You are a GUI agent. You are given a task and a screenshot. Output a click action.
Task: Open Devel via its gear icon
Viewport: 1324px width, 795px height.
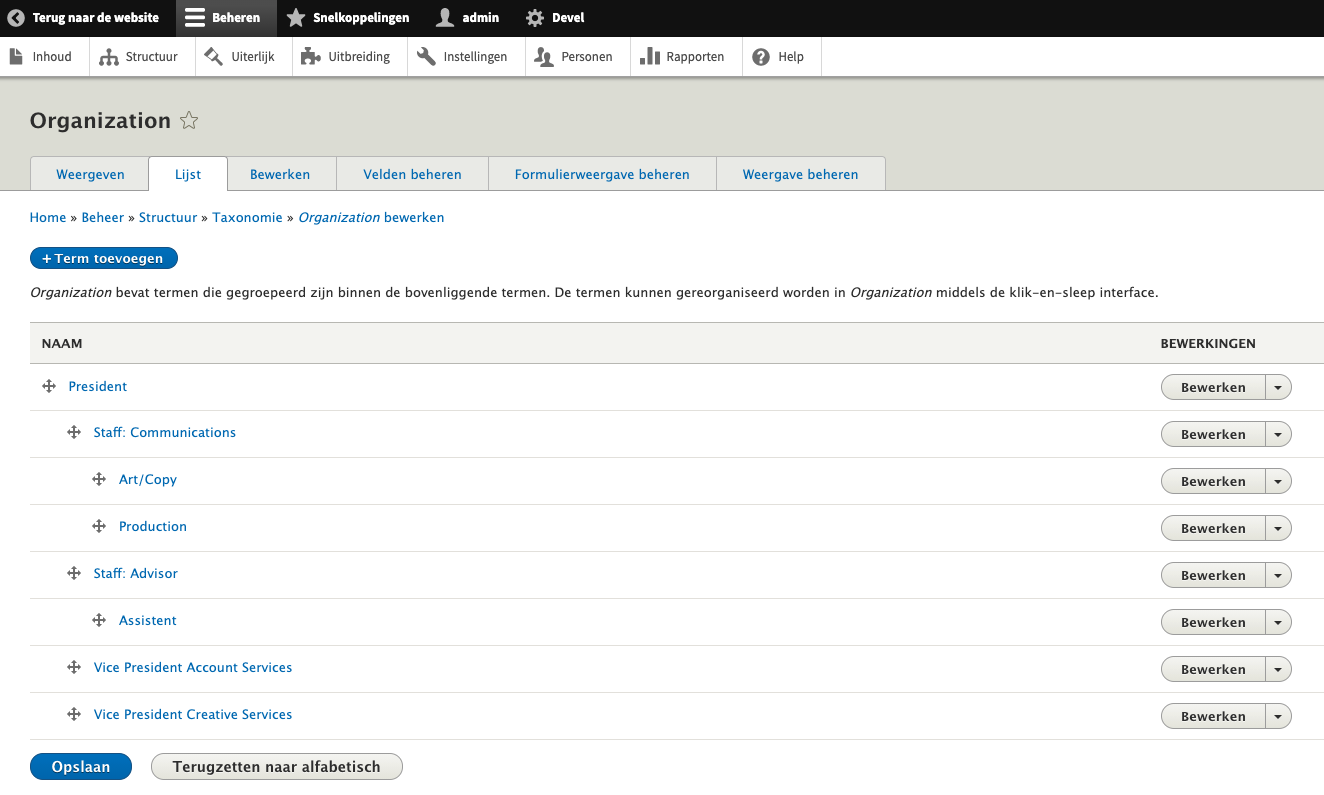click(x=533, y=17)
